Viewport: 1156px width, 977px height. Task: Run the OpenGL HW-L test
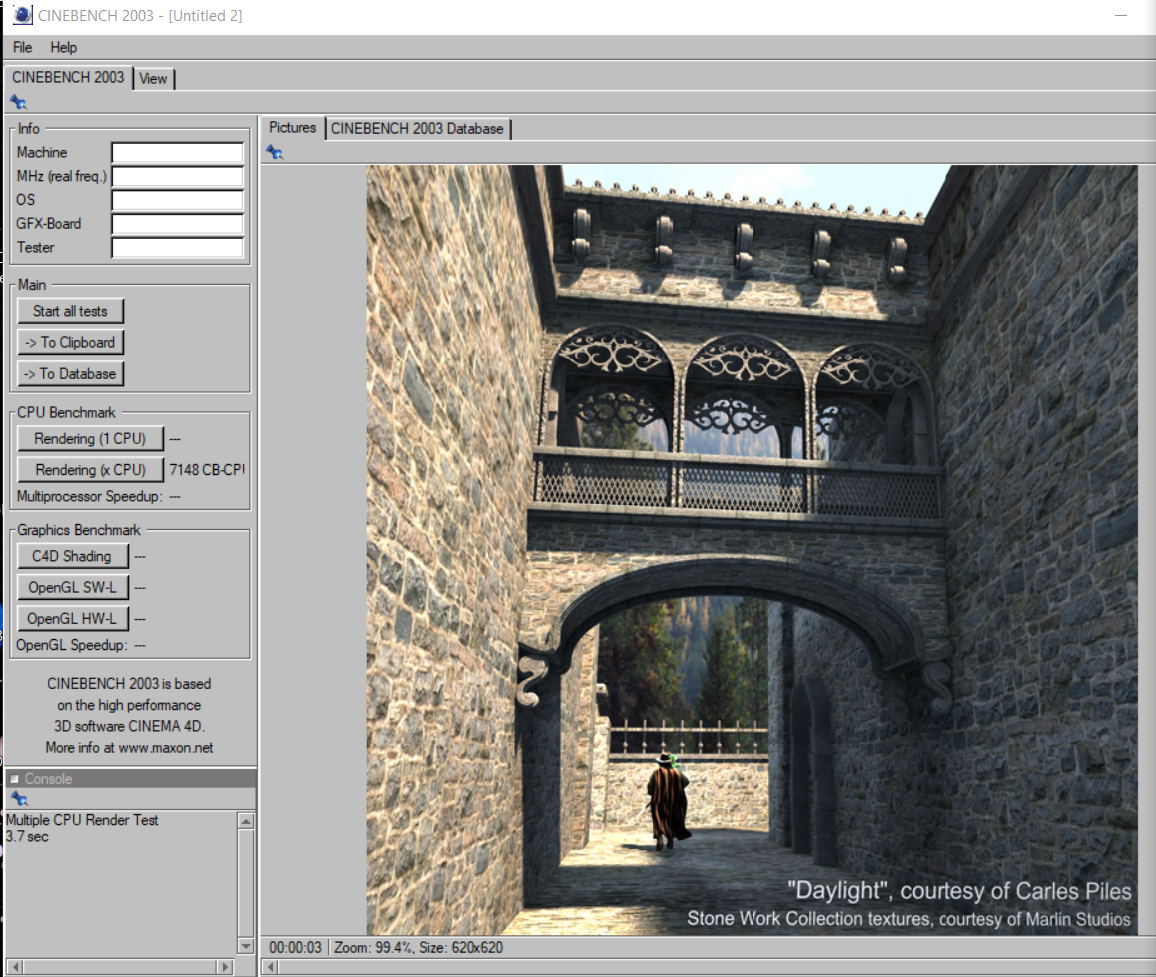click(x=72, y=619)
